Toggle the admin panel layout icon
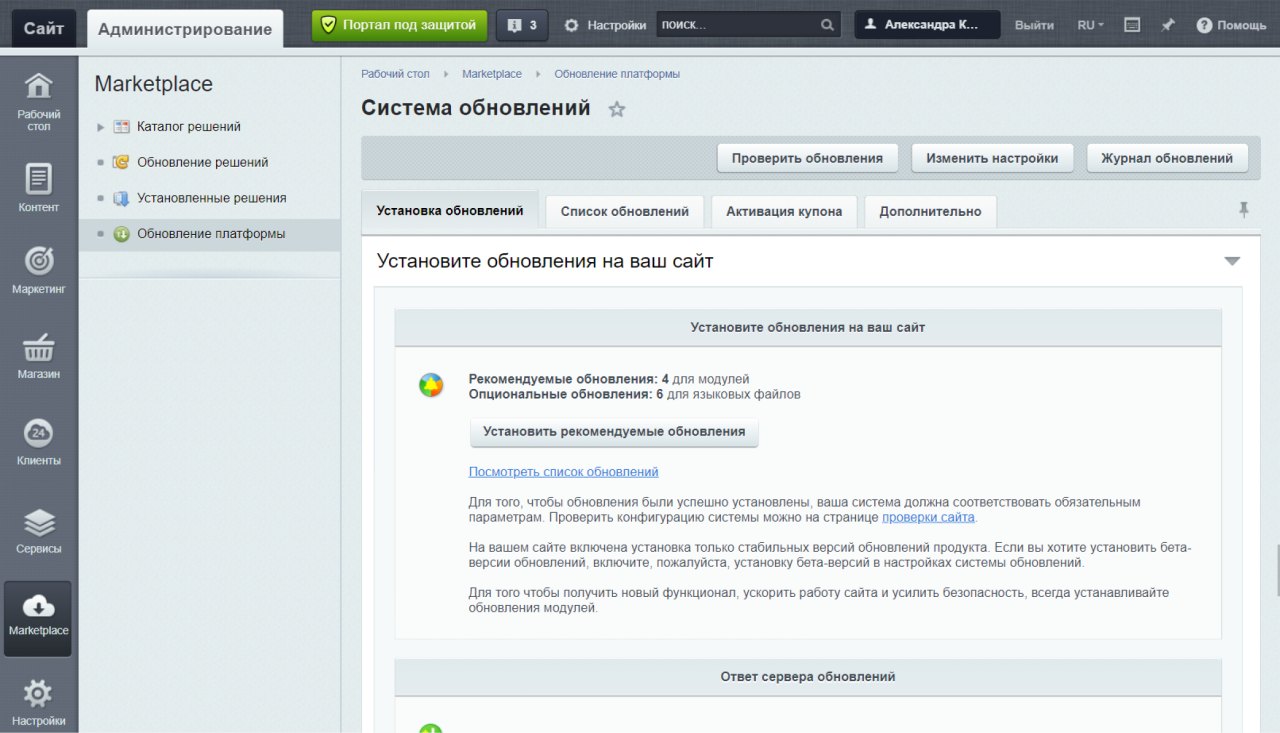1280x733 pixels. tap(1132, 25)
